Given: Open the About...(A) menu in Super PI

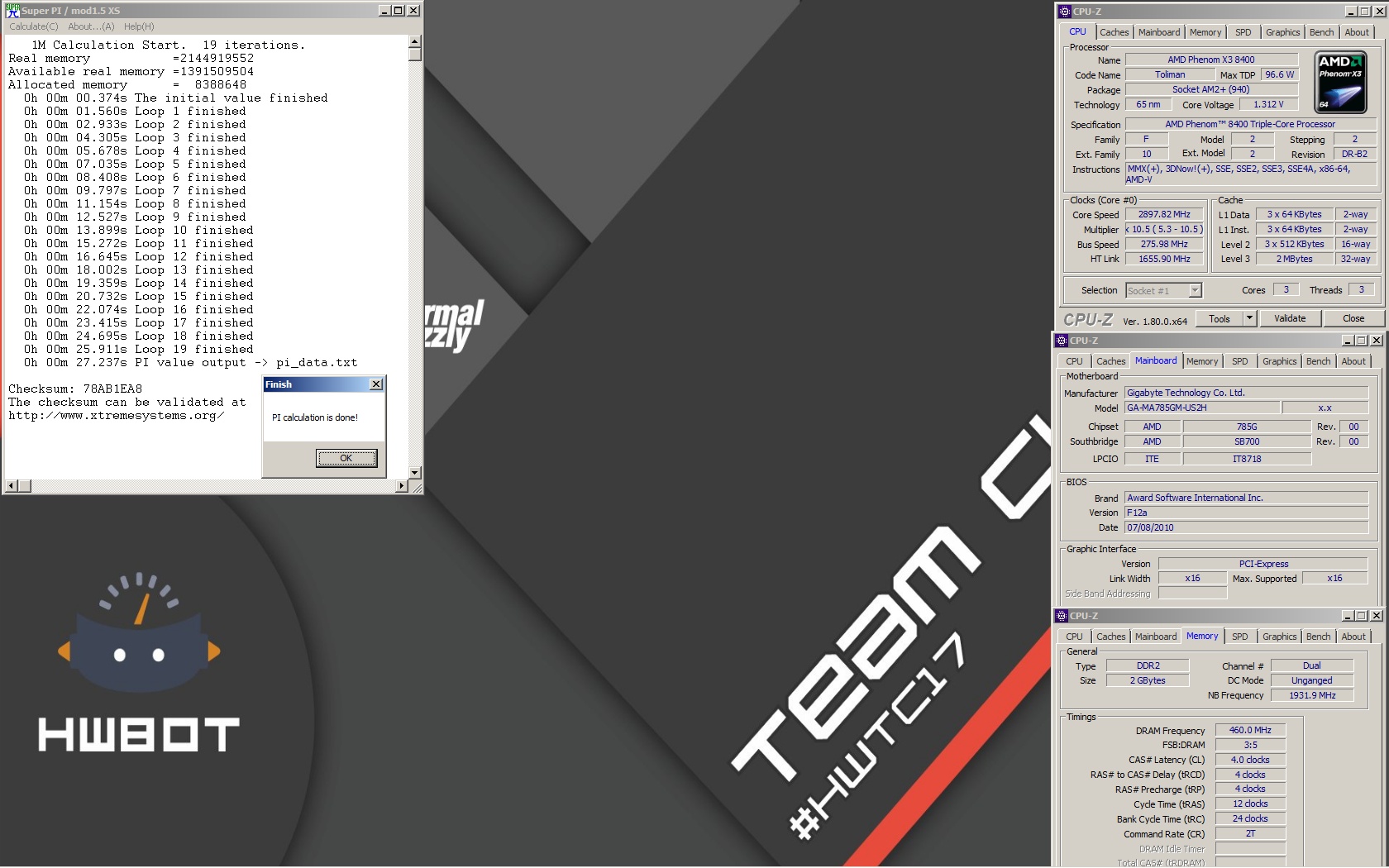Looking at the screenshot, I should pos(91,26).
